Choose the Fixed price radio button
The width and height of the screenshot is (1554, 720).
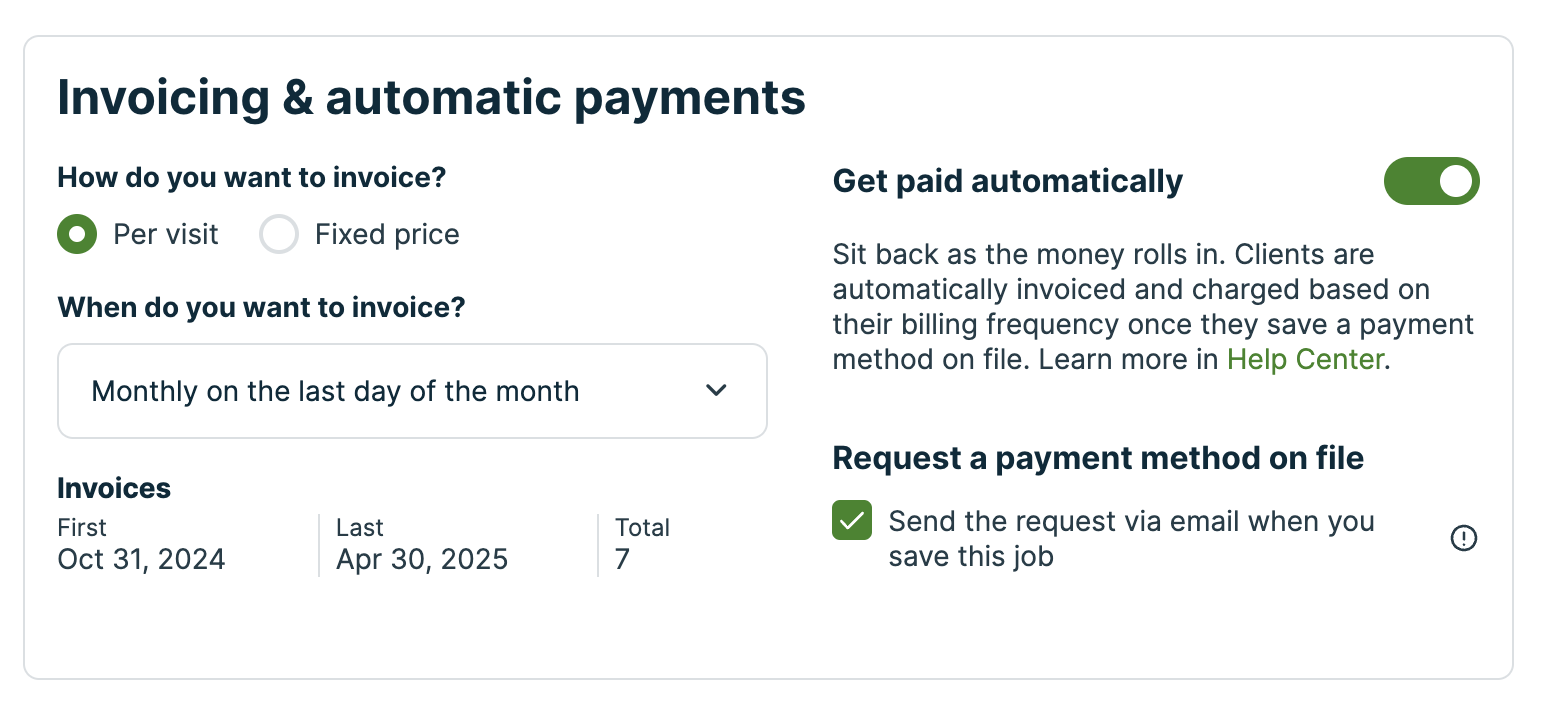point(279,235)
